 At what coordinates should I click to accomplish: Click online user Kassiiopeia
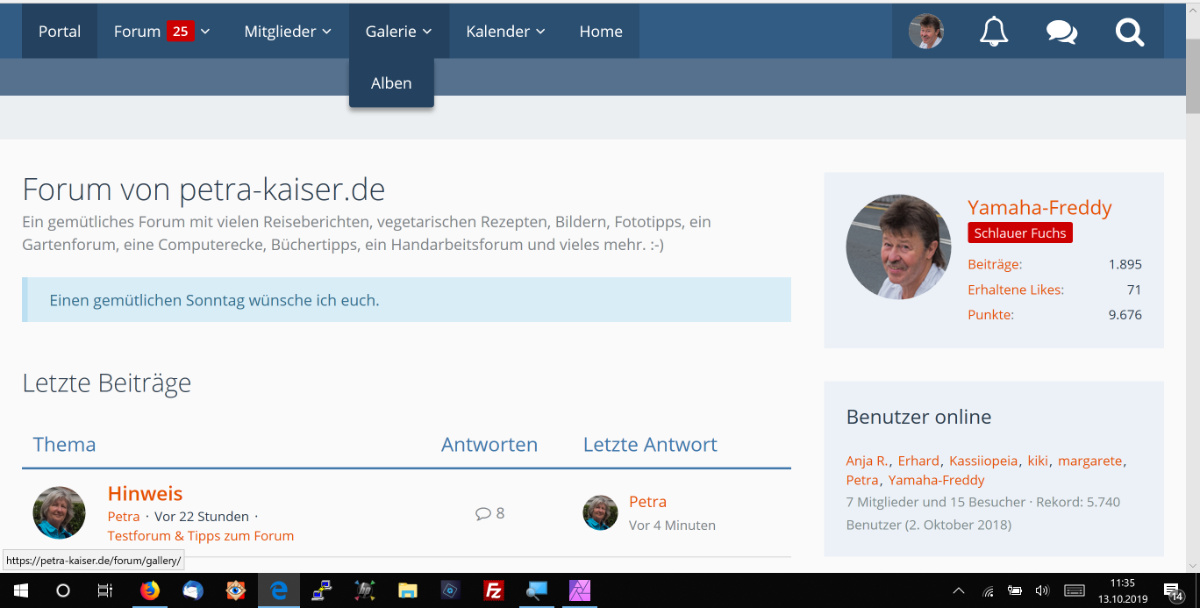coord(984,461)
